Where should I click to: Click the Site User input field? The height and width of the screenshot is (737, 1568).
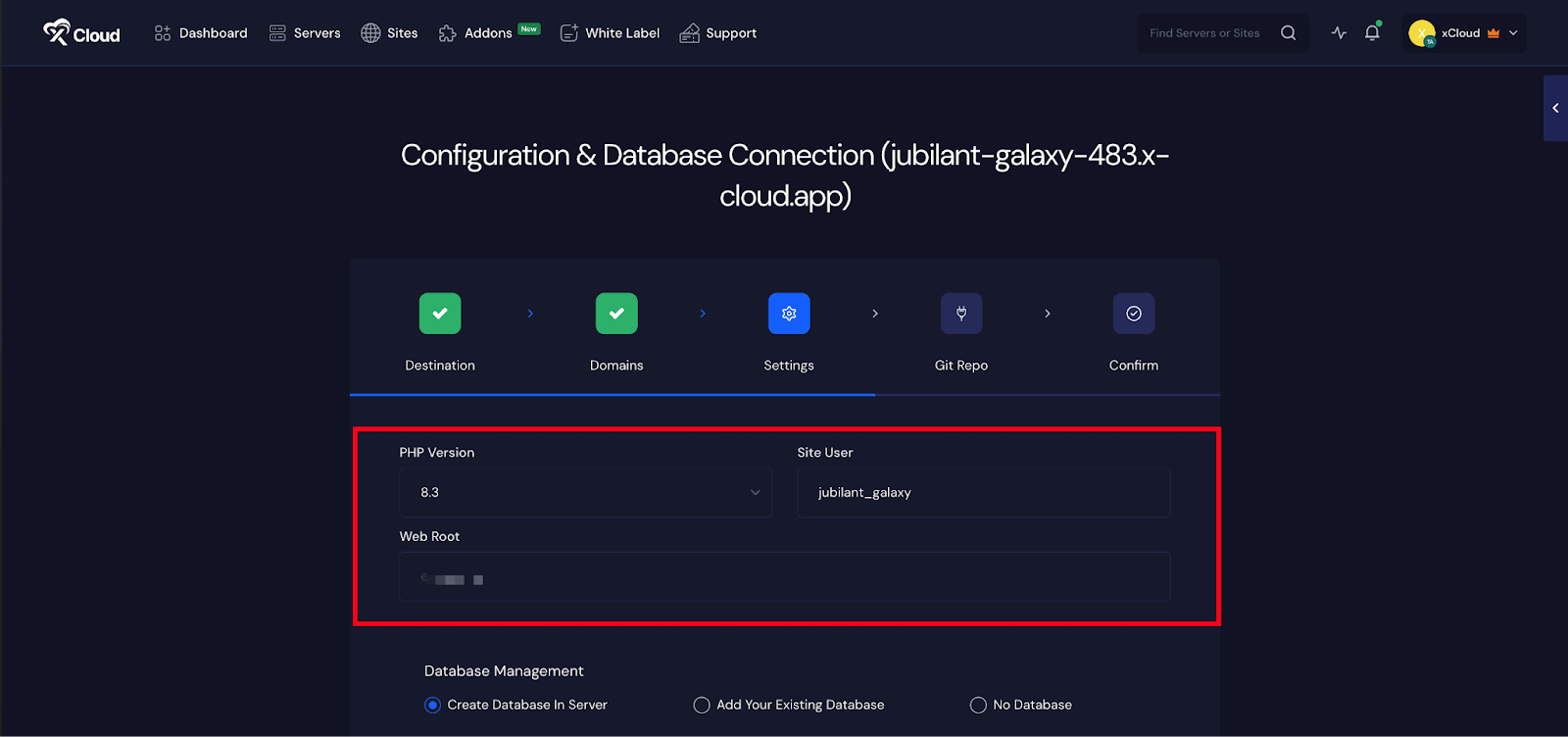coord(983,492)
